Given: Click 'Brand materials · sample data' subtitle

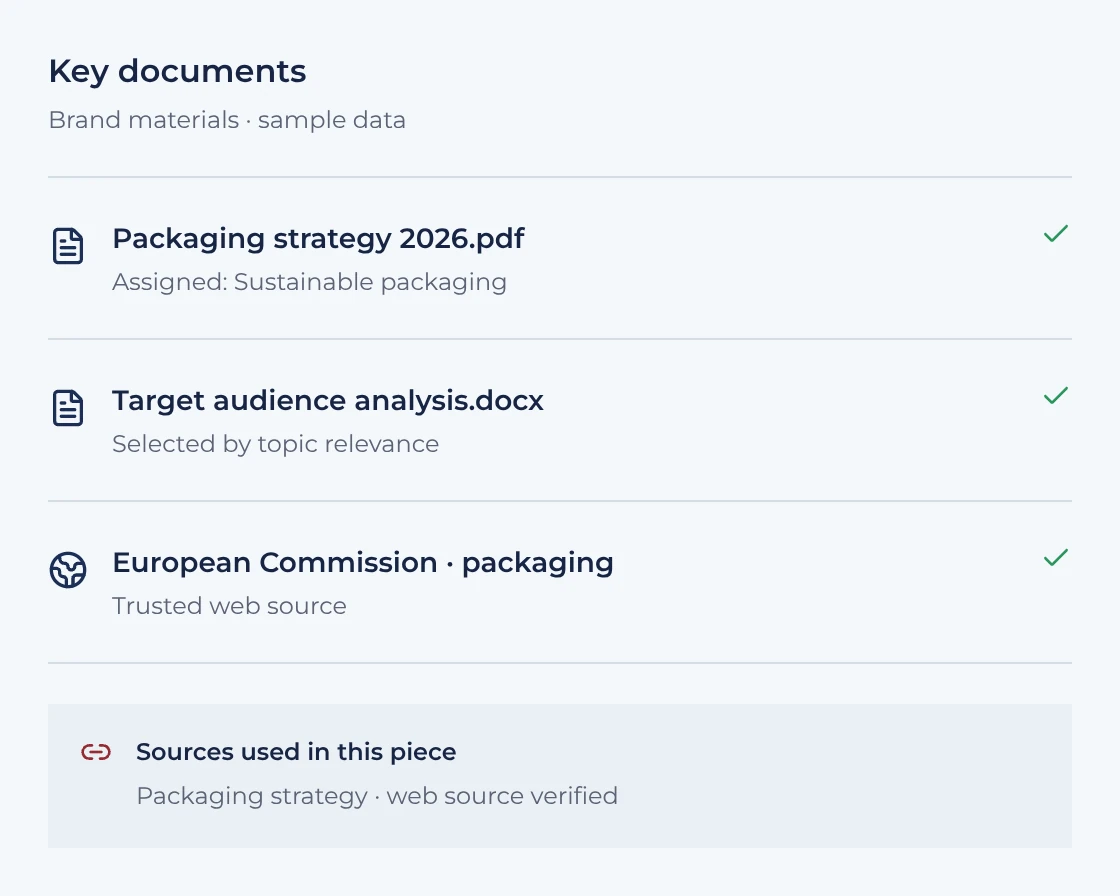Looking at the screenshot, I should (227, 120).
